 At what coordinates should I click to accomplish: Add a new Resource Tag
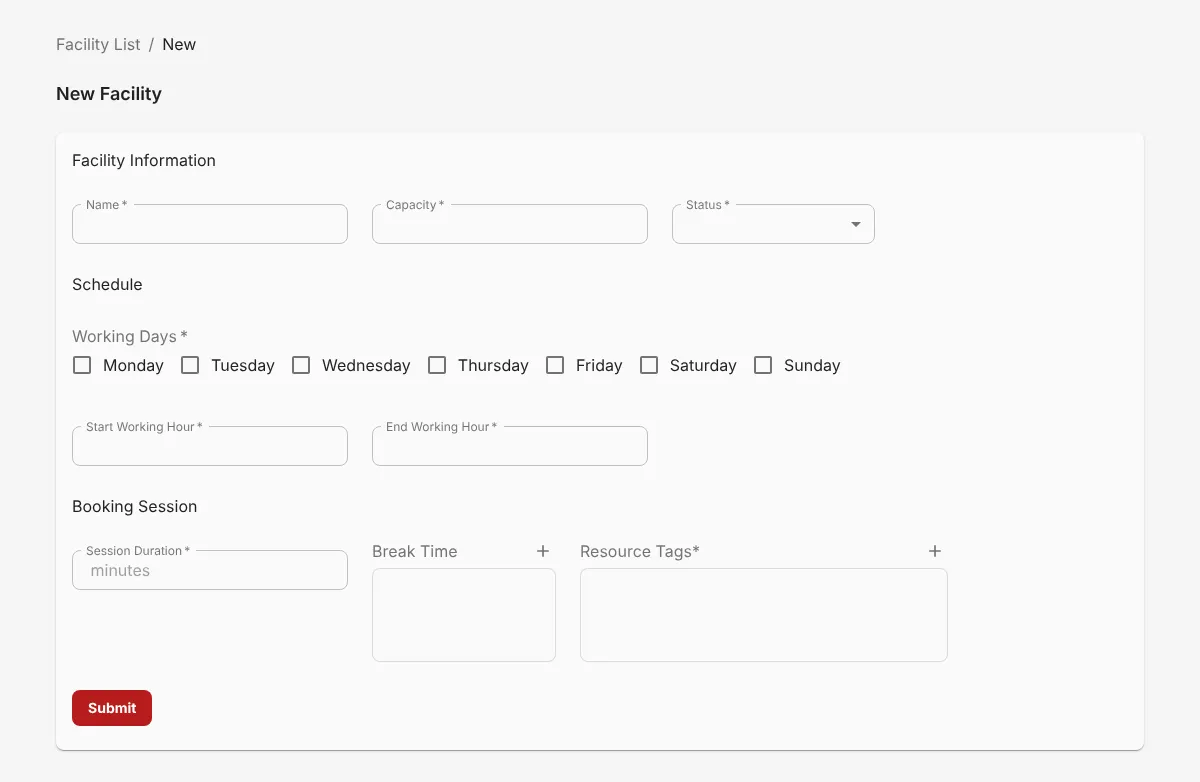pyautogui.click(x=935, y=551)
